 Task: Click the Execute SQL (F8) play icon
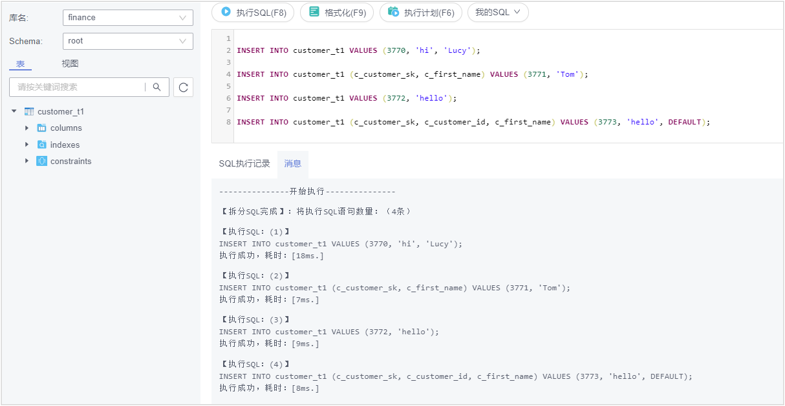pyautogui.click(x=226, y=12)
